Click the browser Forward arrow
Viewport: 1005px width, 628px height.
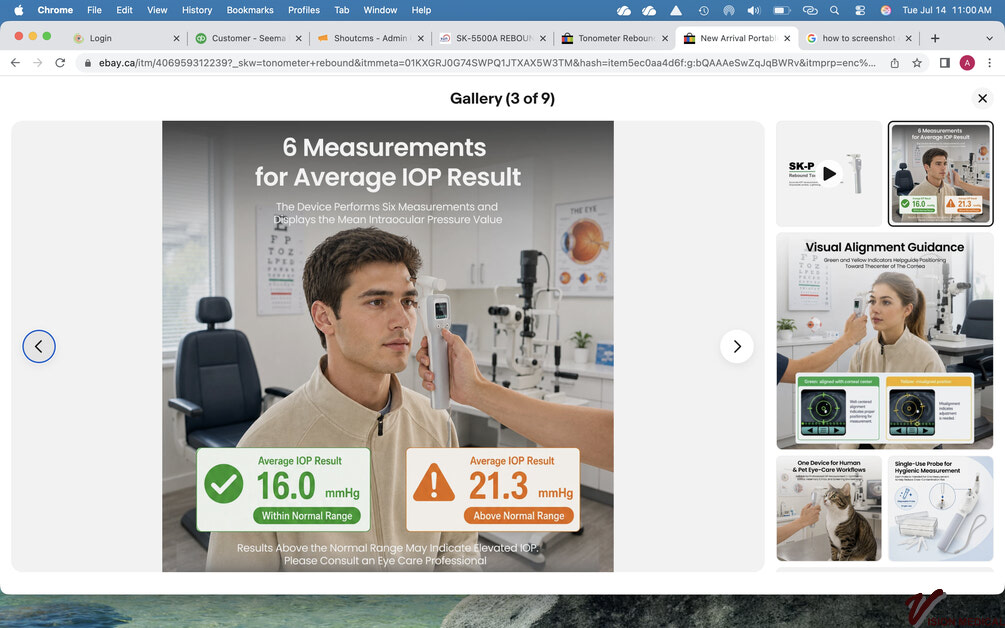[38, 63]
